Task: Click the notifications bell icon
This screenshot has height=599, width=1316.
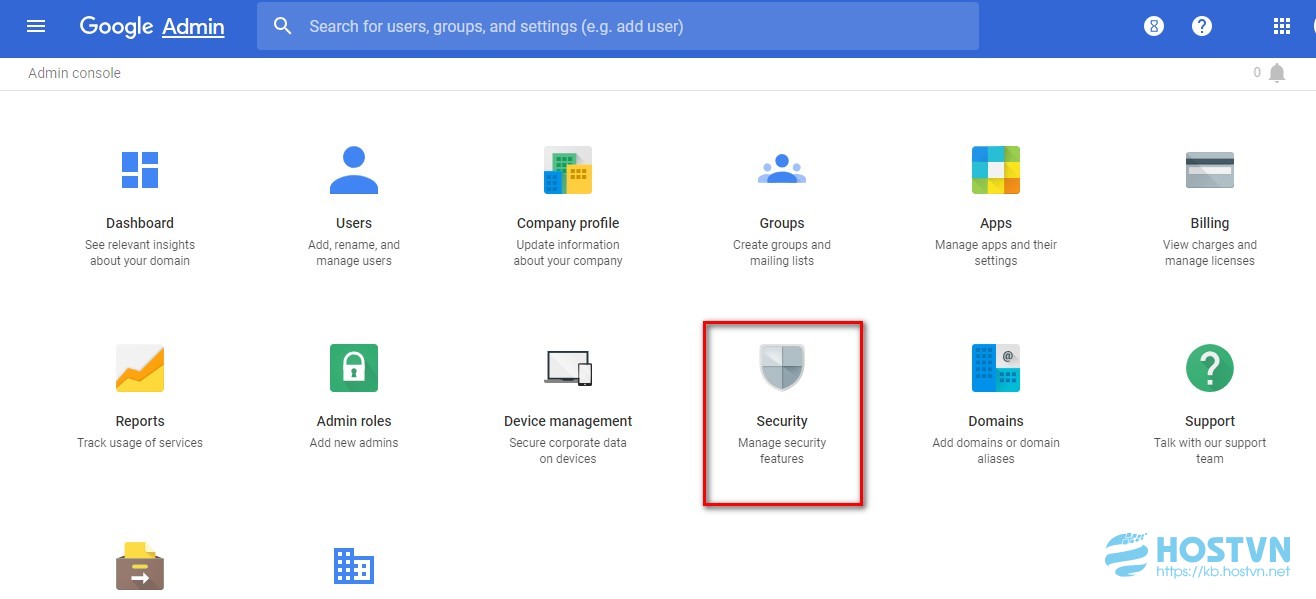Action: 1276,73
